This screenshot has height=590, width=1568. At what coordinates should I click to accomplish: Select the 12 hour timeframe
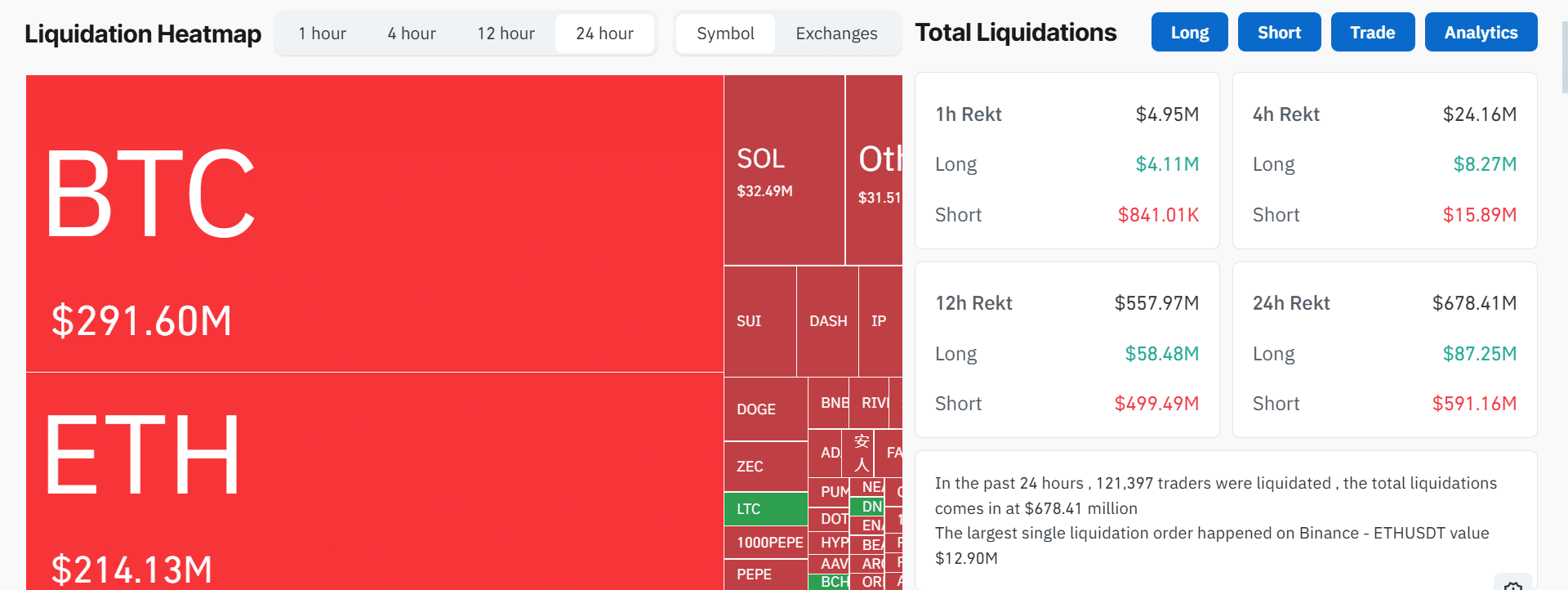pos(506,34)
